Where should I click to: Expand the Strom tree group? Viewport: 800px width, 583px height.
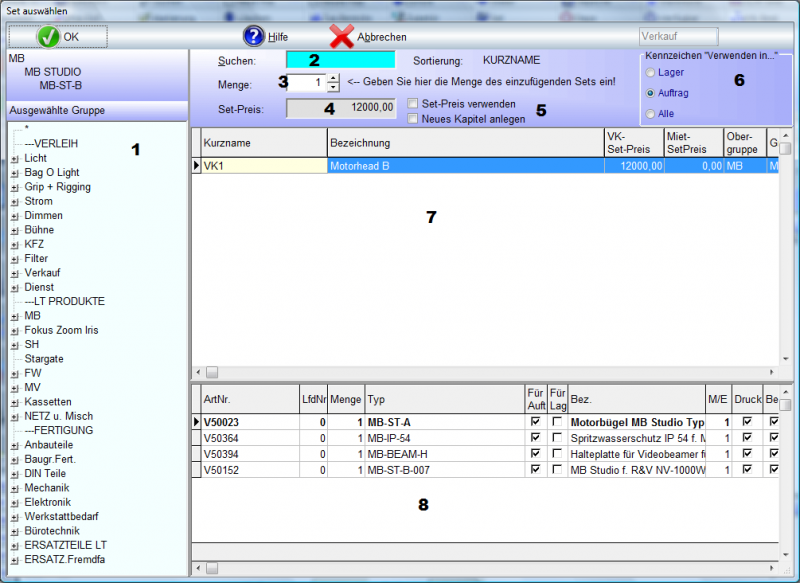pyautogui.click(x=15, y=202)
